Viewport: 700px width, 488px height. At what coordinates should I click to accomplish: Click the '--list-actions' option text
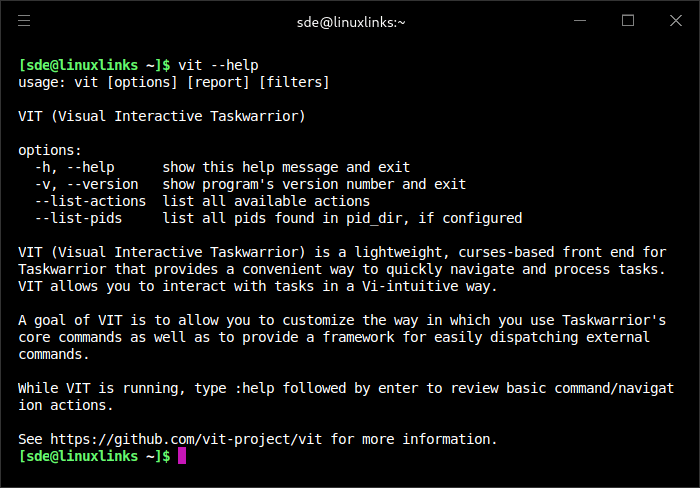tap(91, 201)
